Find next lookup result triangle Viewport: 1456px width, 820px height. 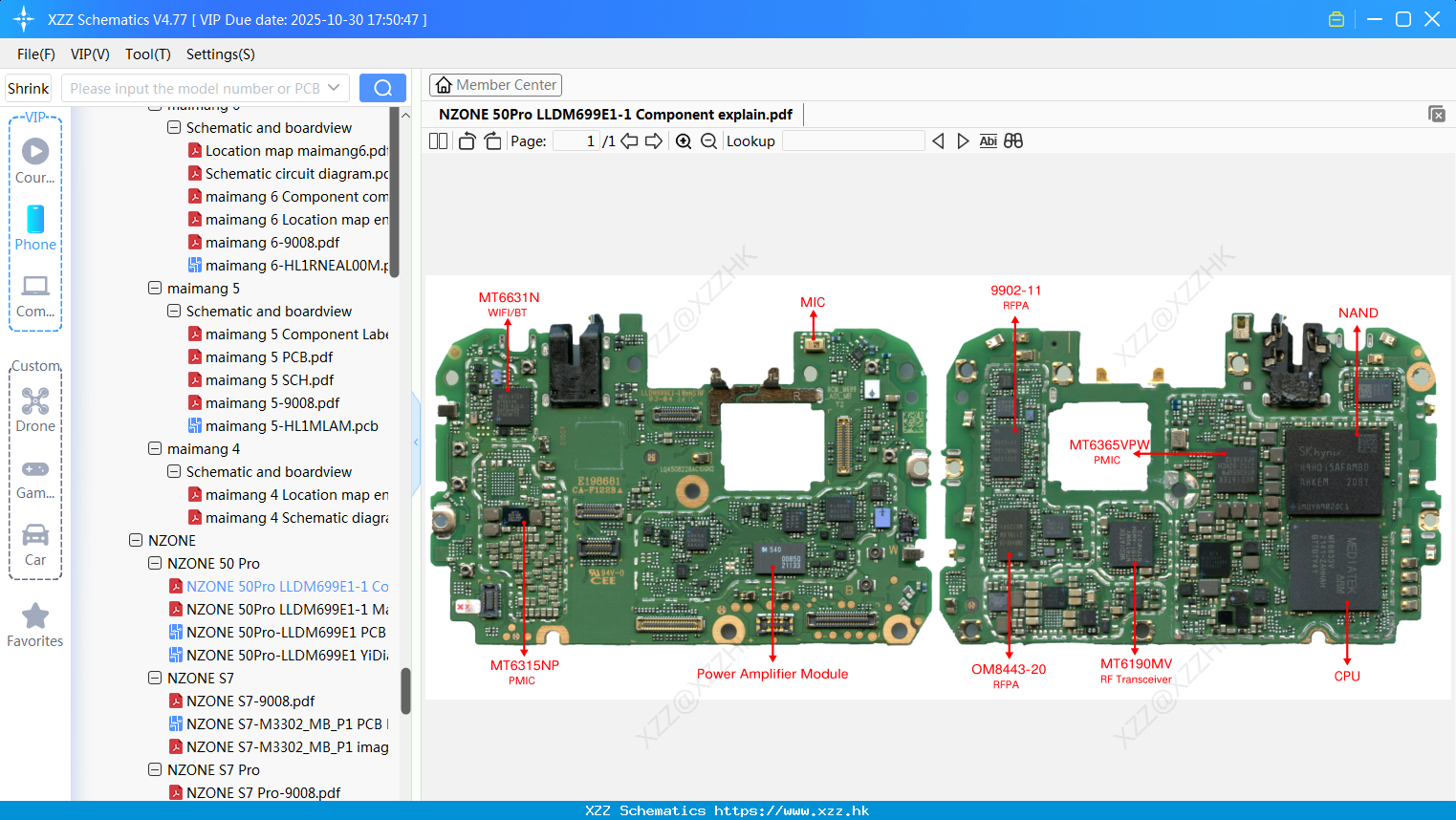click(963, 140)
